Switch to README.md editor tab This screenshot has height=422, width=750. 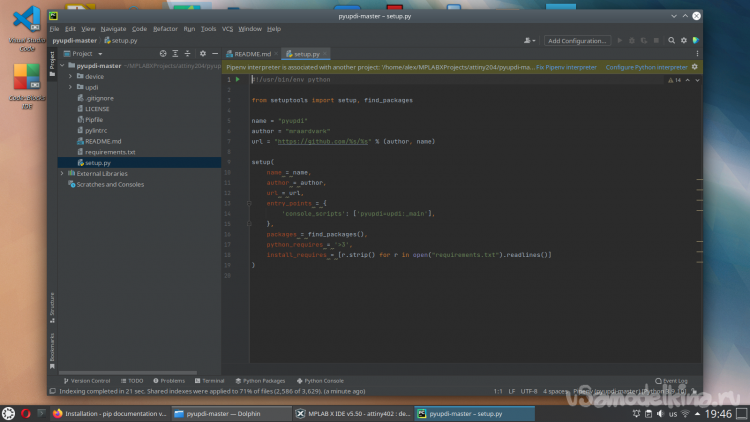251,53
